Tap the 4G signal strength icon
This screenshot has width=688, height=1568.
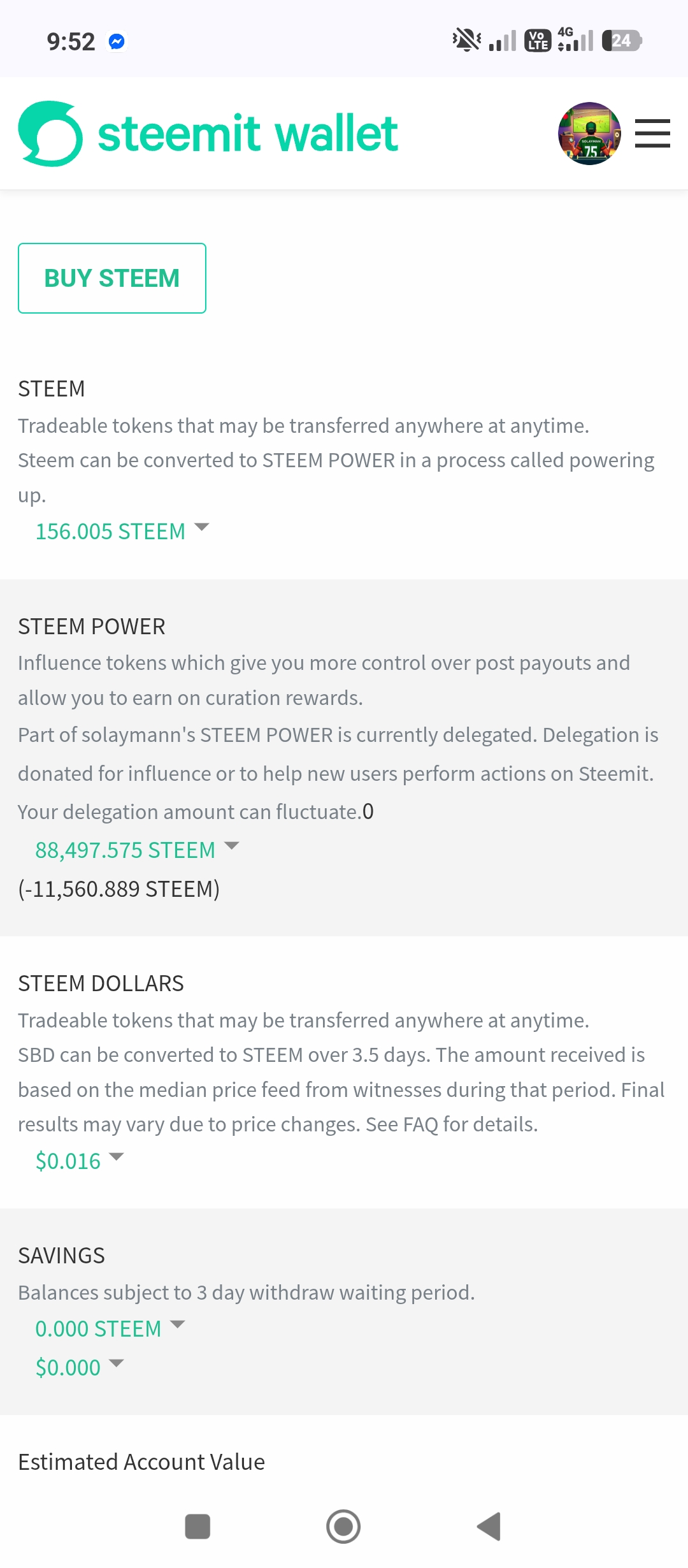click(x=575, y=40)
